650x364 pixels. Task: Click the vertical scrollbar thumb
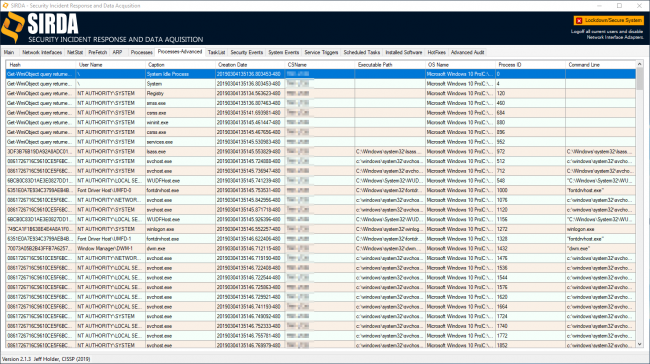pos(640,79)
